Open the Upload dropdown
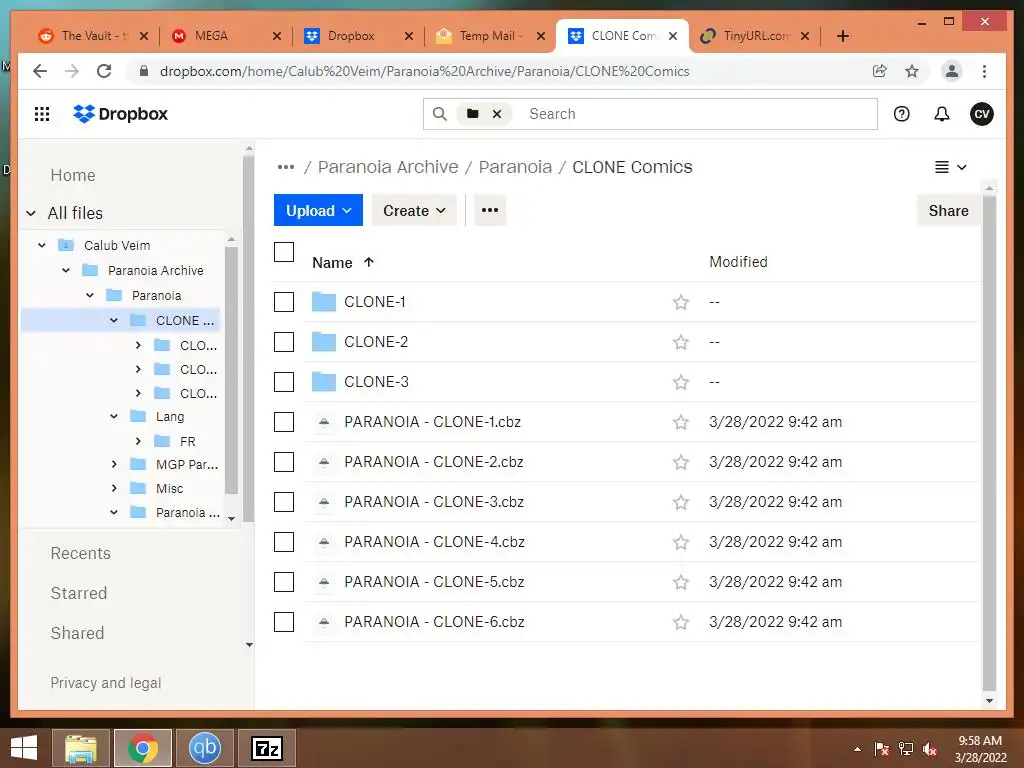 pos(318,210)
